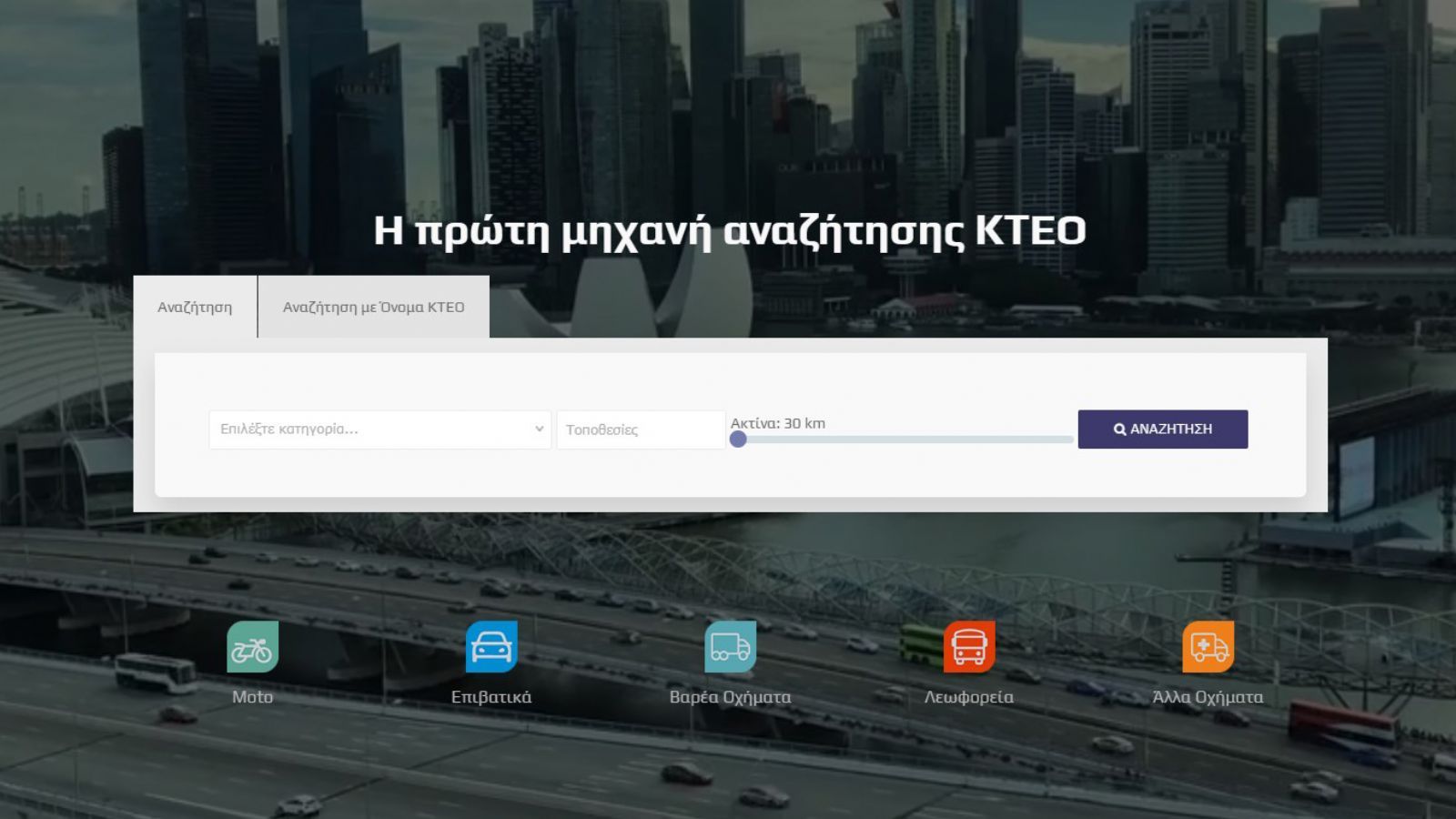Screen dimensions: 1456x819
Task: Click the handlebar motorcycle symbol above Moto label
Action: point(254,646)
